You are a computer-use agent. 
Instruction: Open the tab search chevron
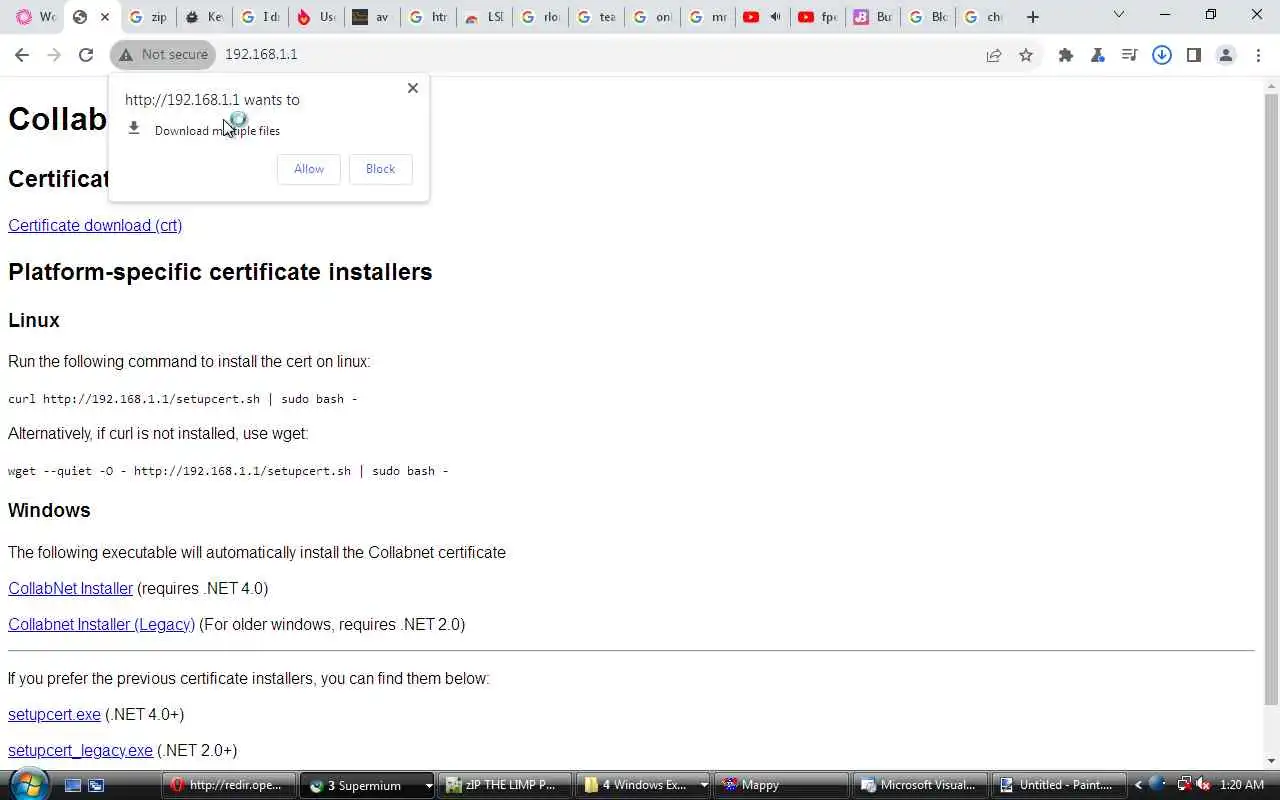(x=1119, y=15)
